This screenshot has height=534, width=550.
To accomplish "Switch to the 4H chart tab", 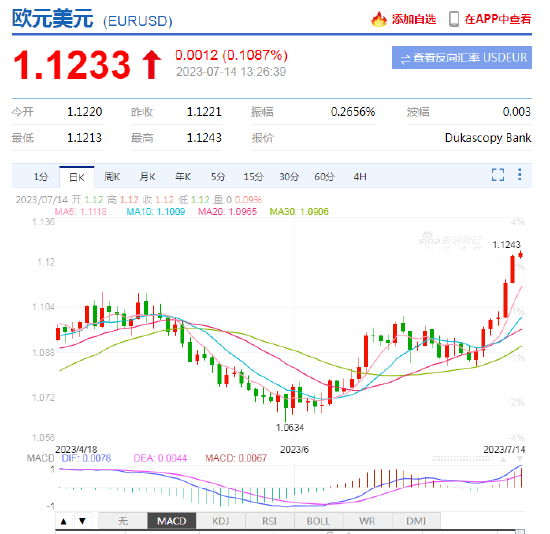I will [360, 177].
